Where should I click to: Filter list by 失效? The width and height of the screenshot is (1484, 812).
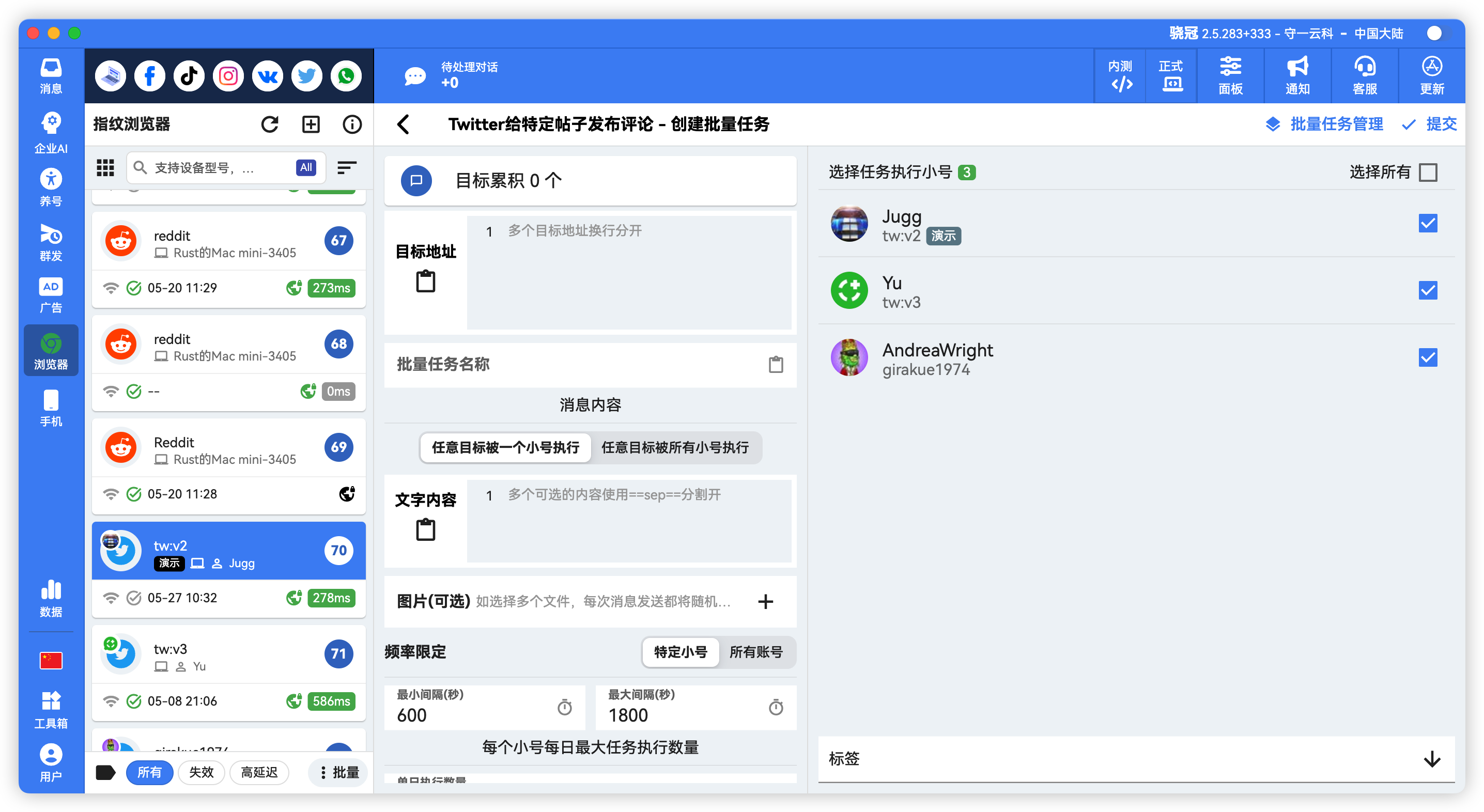[201, 772]
